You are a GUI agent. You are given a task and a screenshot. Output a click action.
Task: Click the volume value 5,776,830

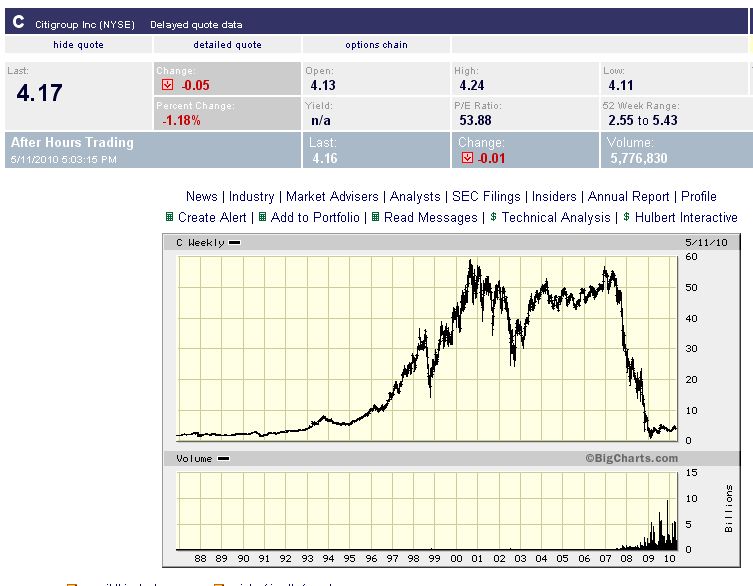point(639,158)
